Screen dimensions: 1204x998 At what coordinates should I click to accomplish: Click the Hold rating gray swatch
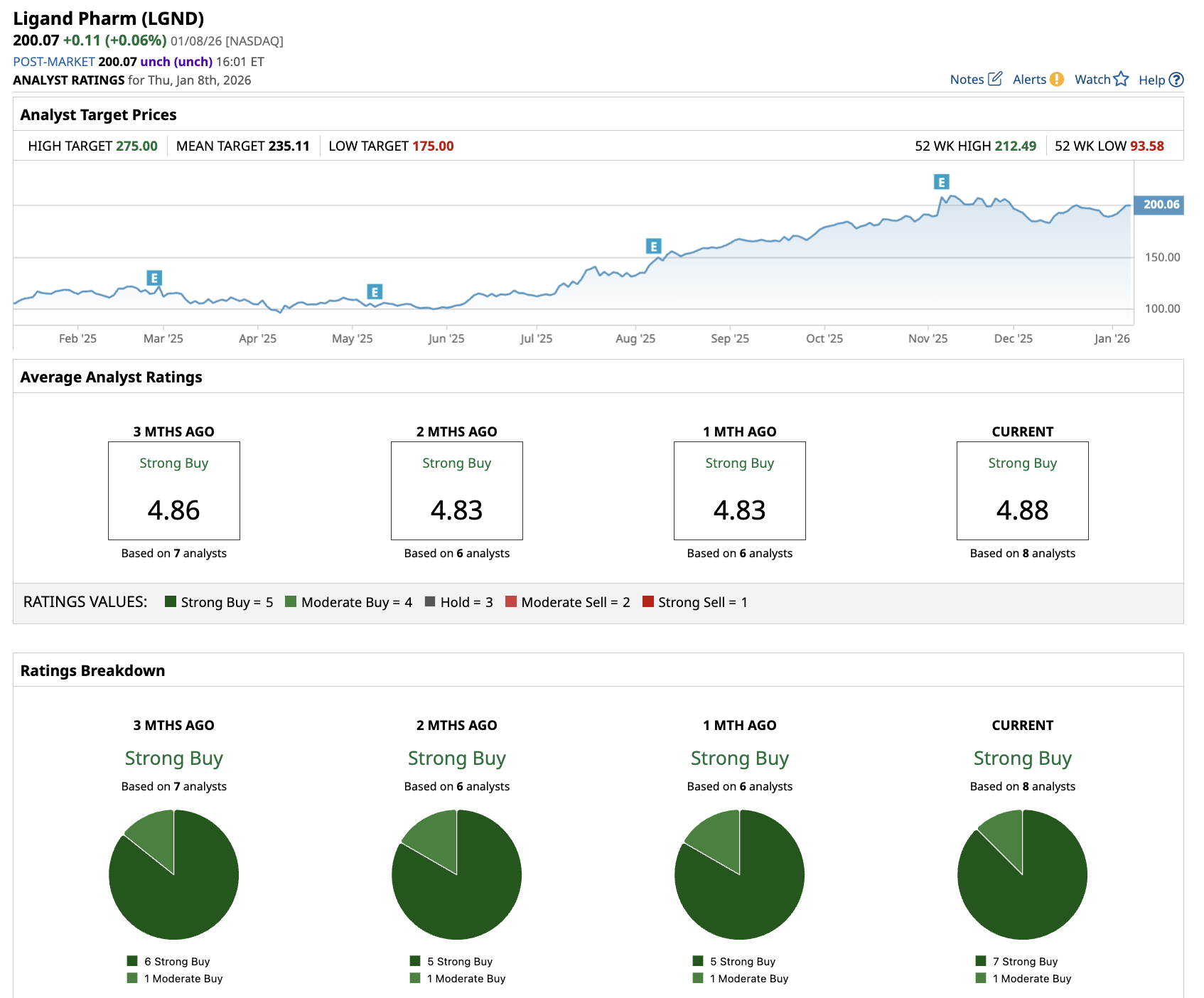point(430,601)
